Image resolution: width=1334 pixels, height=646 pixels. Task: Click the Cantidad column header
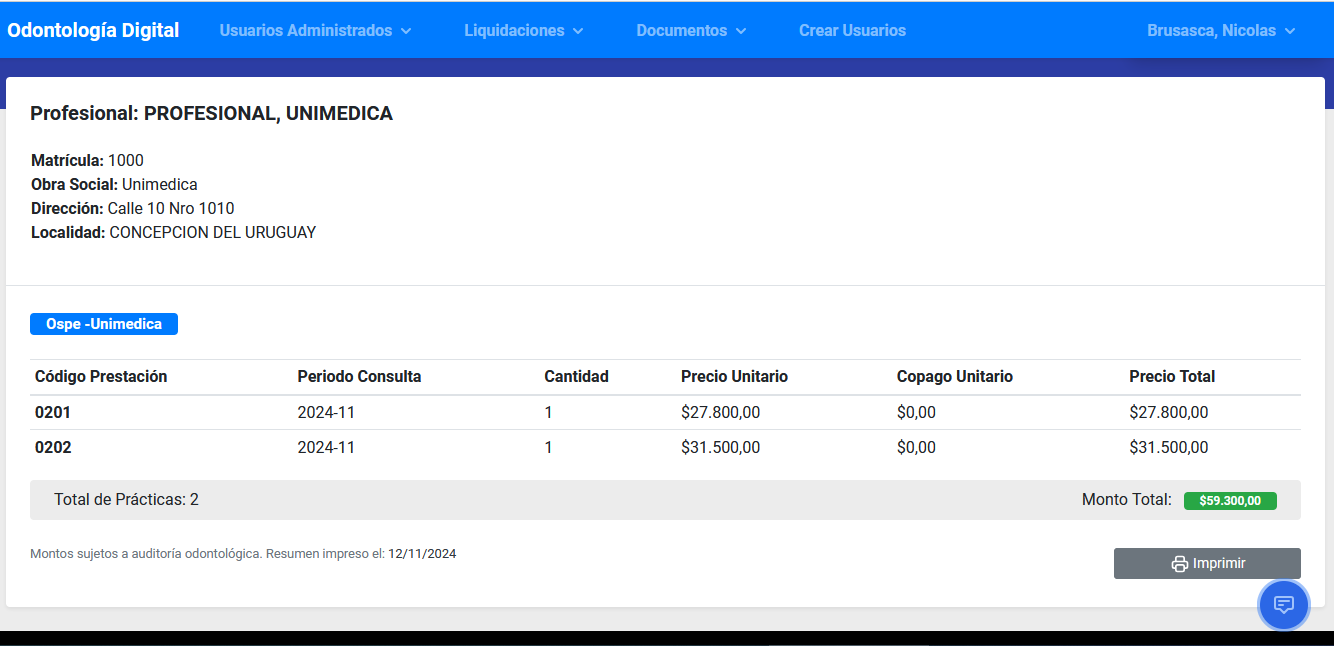(x=576, y=377)
